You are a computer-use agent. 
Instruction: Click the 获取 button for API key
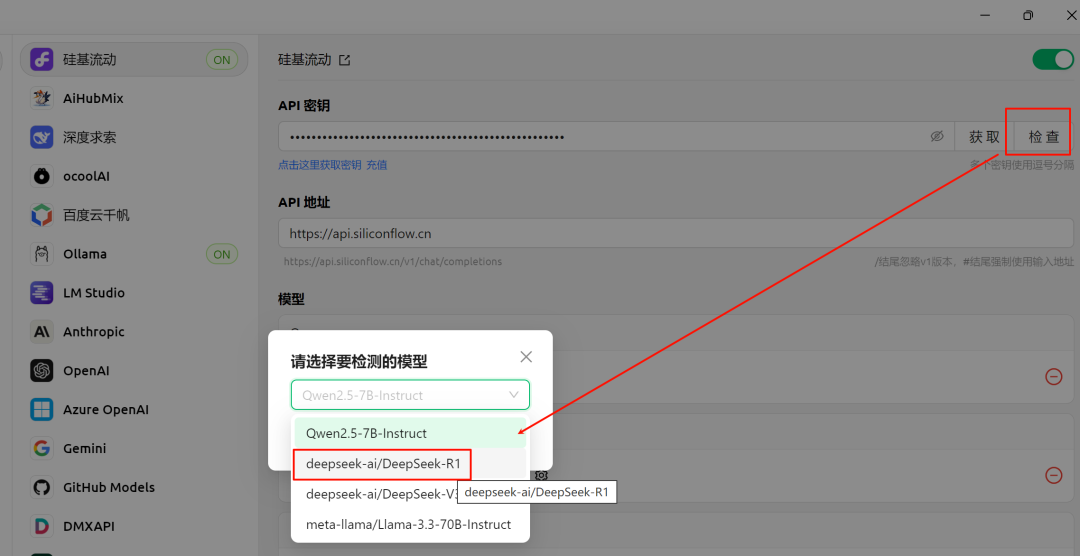[x=984, y=136]
